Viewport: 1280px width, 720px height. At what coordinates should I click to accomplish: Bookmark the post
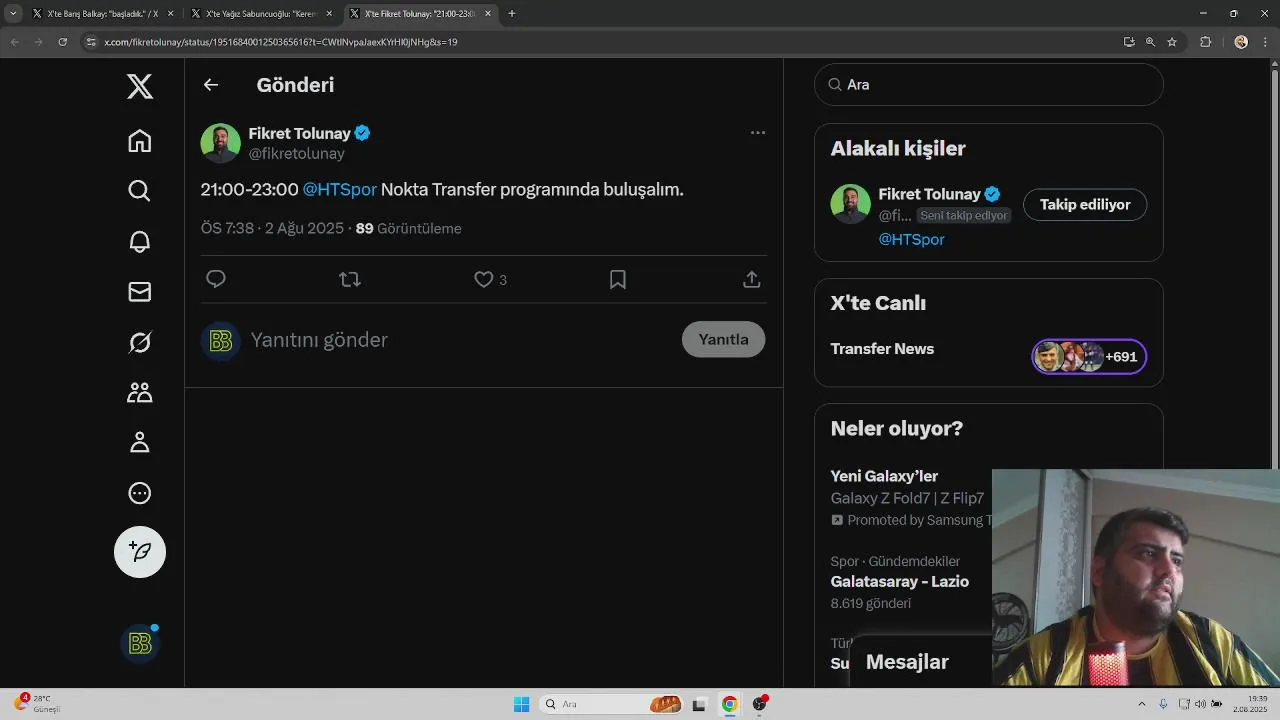pyautogui.click(x=618, y=280)
